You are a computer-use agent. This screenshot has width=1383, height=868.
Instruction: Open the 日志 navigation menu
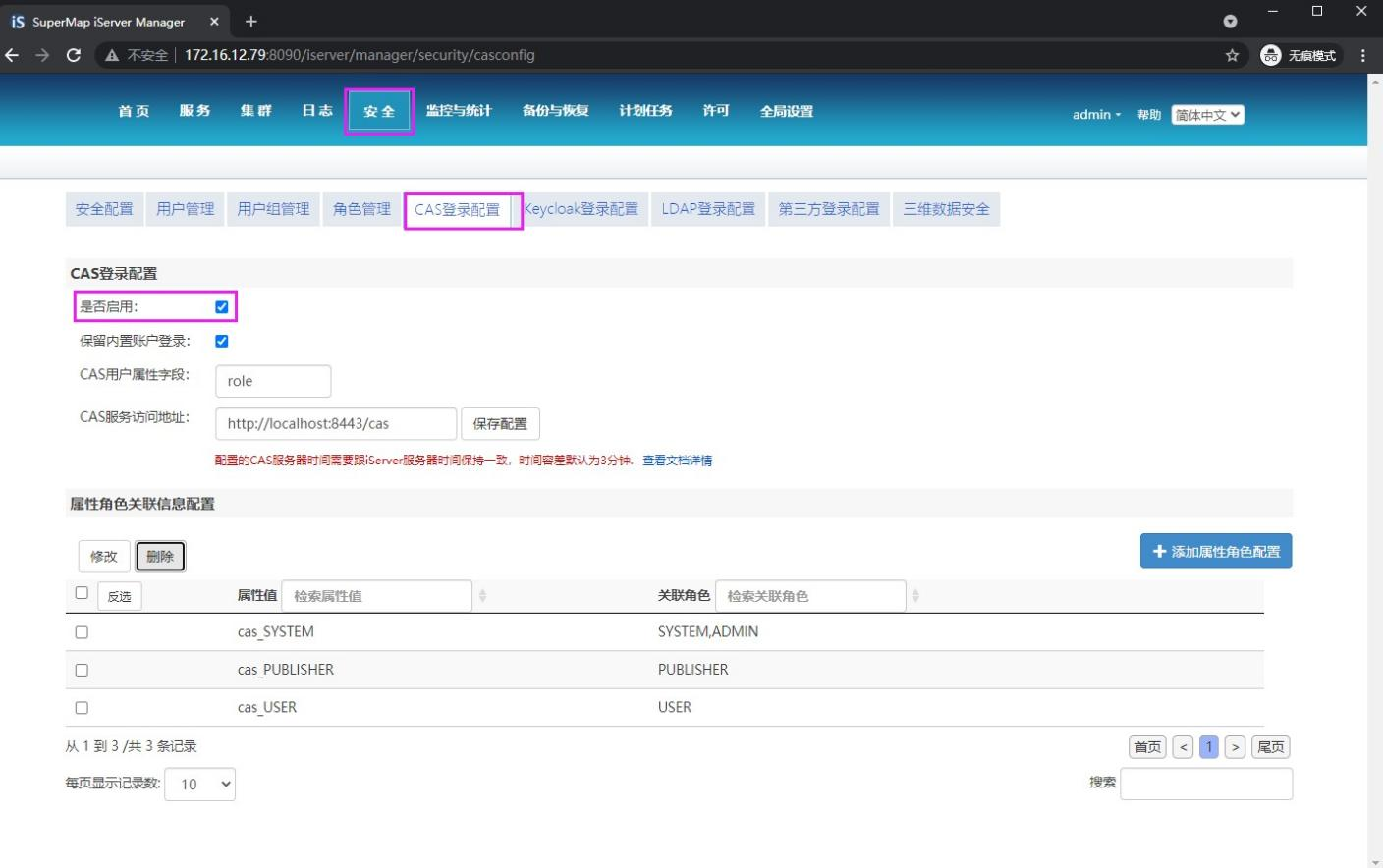point(316,111)
